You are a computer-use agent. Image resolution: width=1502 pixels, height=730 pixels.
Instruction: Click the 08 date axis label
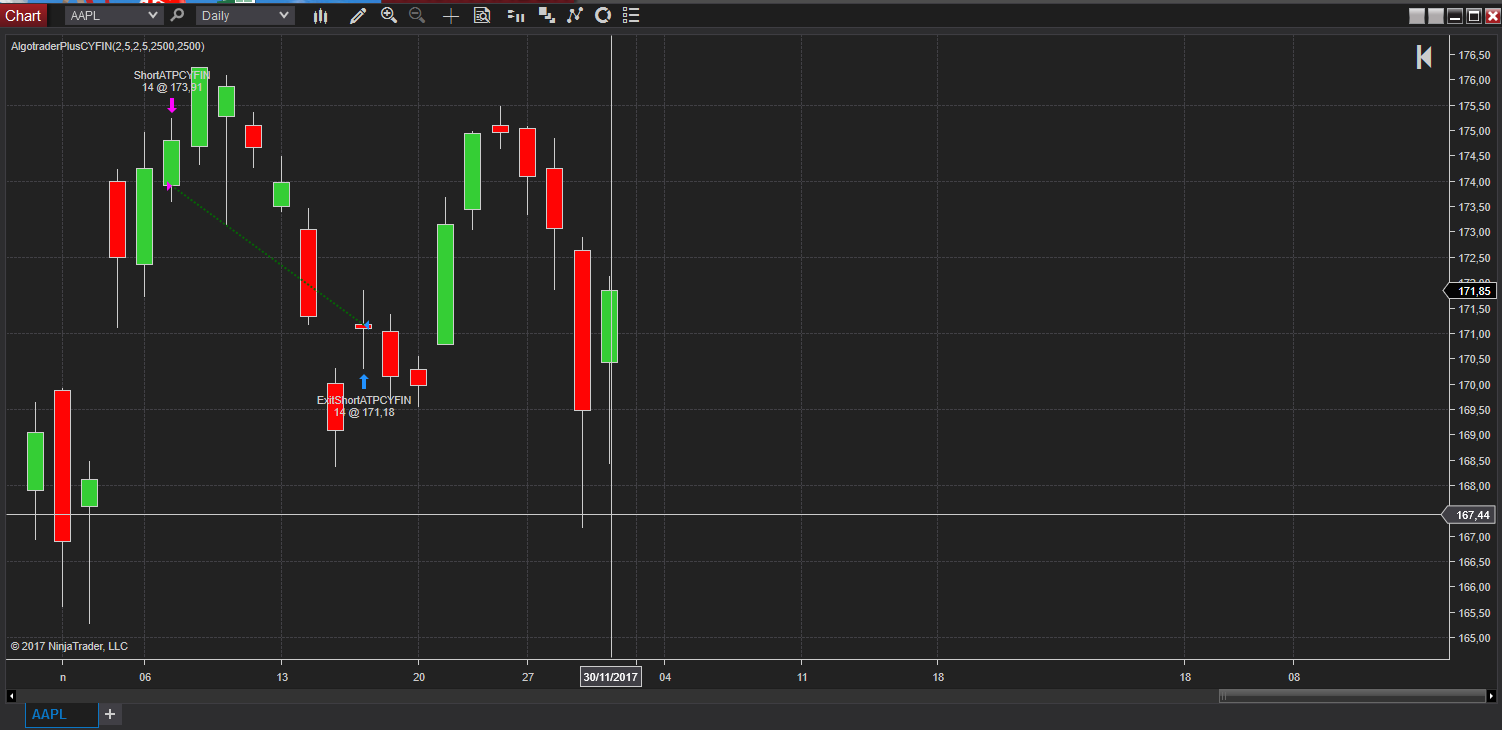click(x=1293, y=677)
